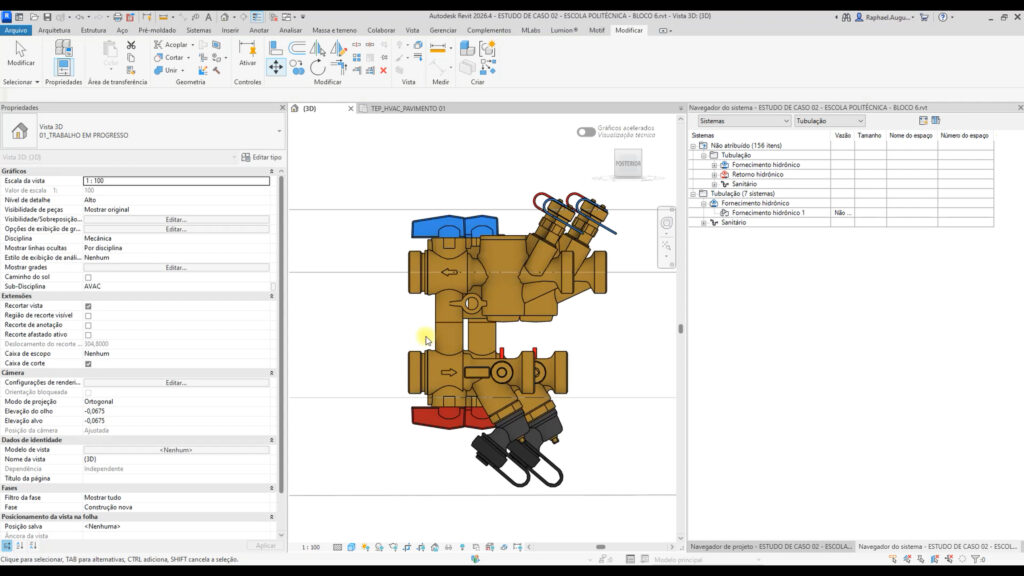The width and height of the screenshot is (1024, 576).
Task: Select Fornecimento hidrônico 1 tree row
Action: (768, 213)
